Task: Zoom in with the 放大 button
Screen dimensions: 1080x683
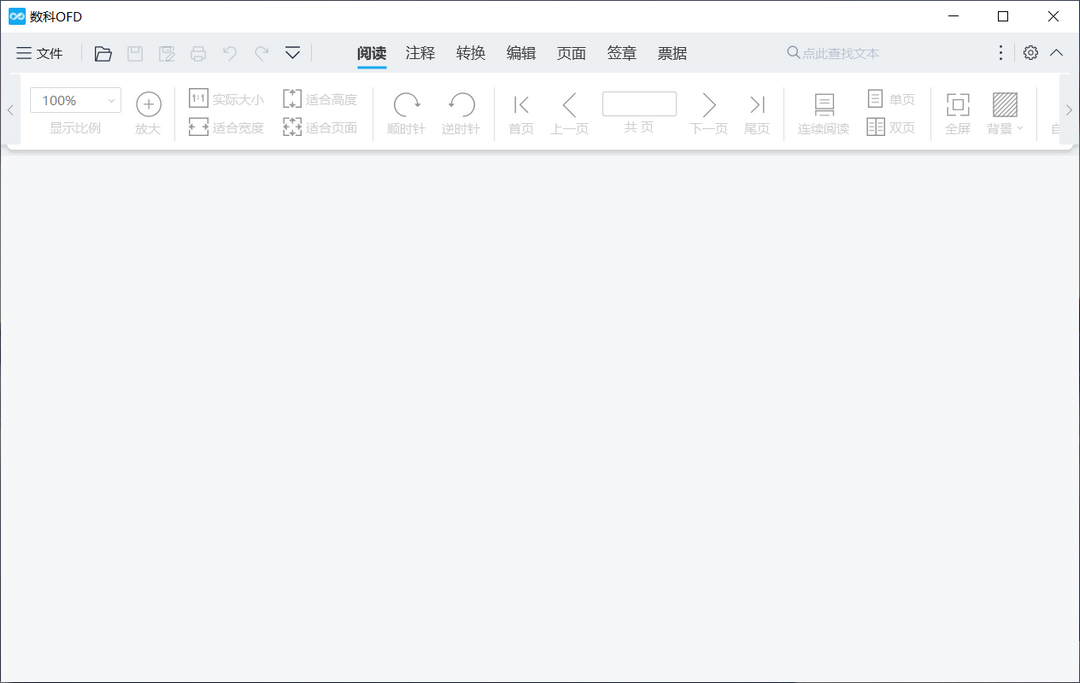Action: pos(148,114)
